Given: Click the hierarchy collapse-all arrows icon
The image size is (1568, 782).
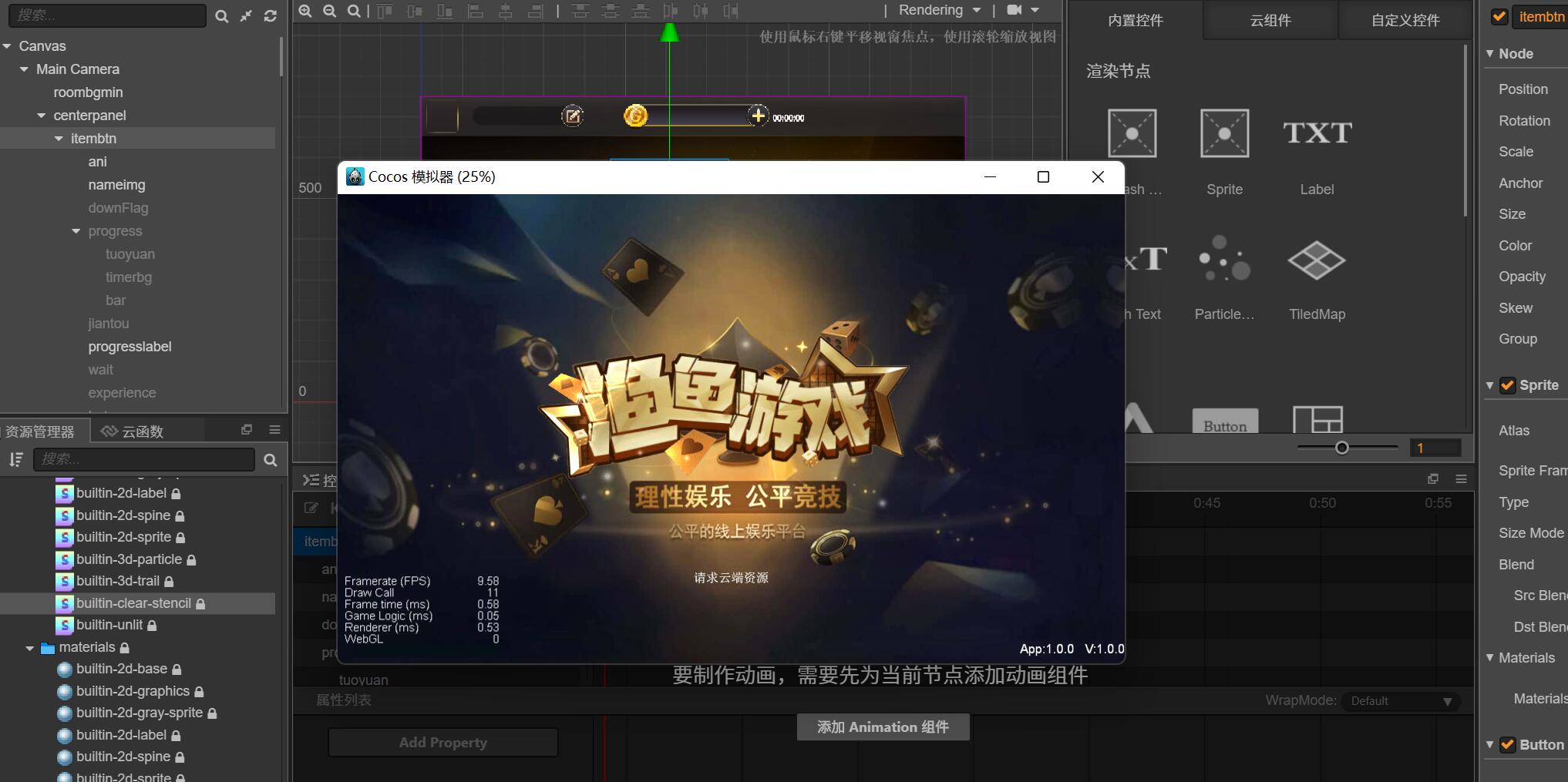Looking at the screenshot, I should tap(246, 16).
